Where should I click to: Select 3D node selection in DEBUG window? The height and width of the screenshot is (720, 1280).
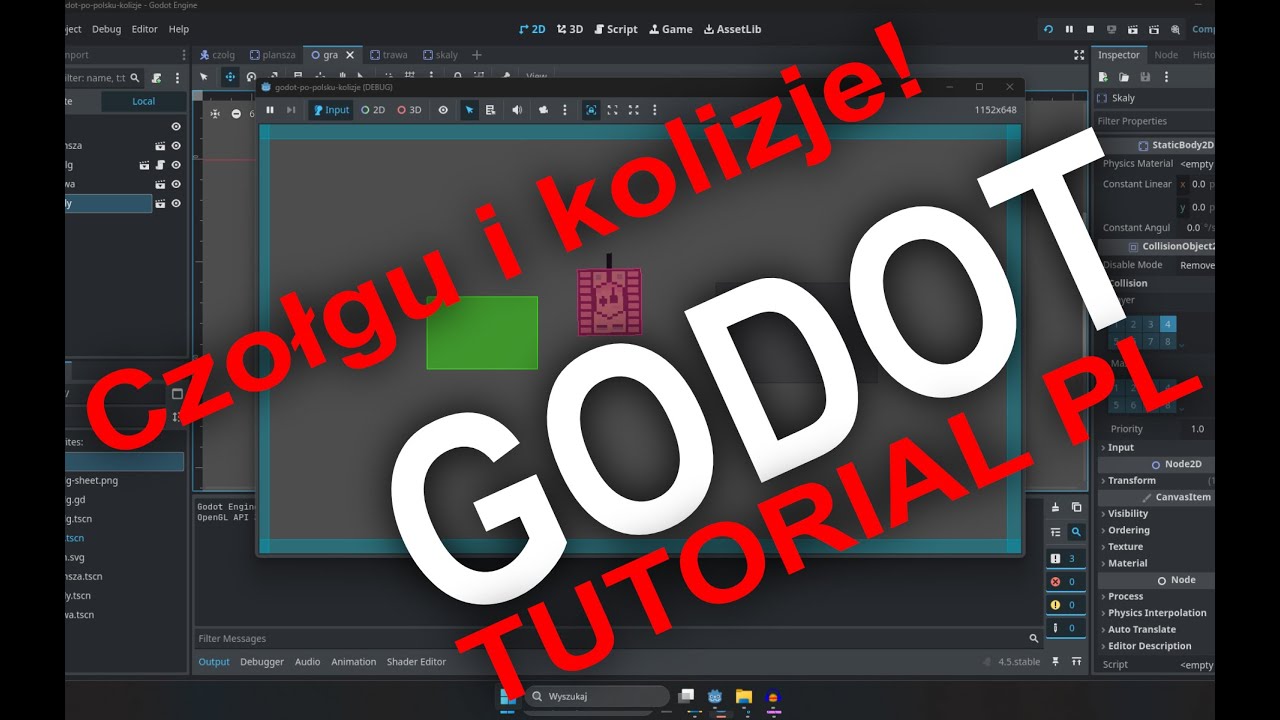tap(409, 110)
